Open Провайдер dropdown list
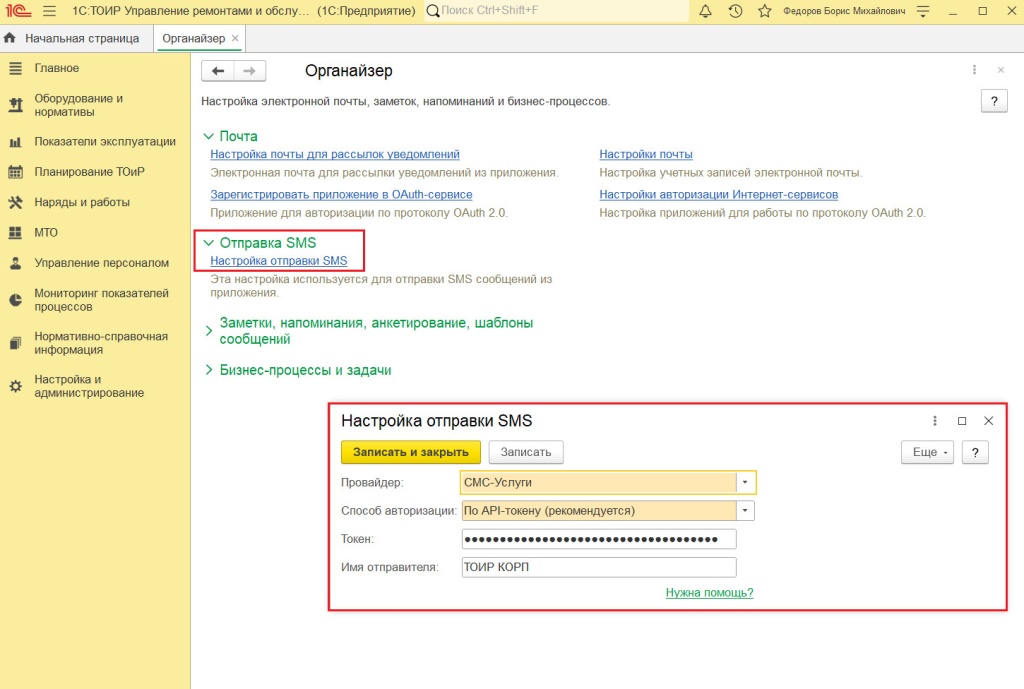1024x689 pixels. (745, 483)
